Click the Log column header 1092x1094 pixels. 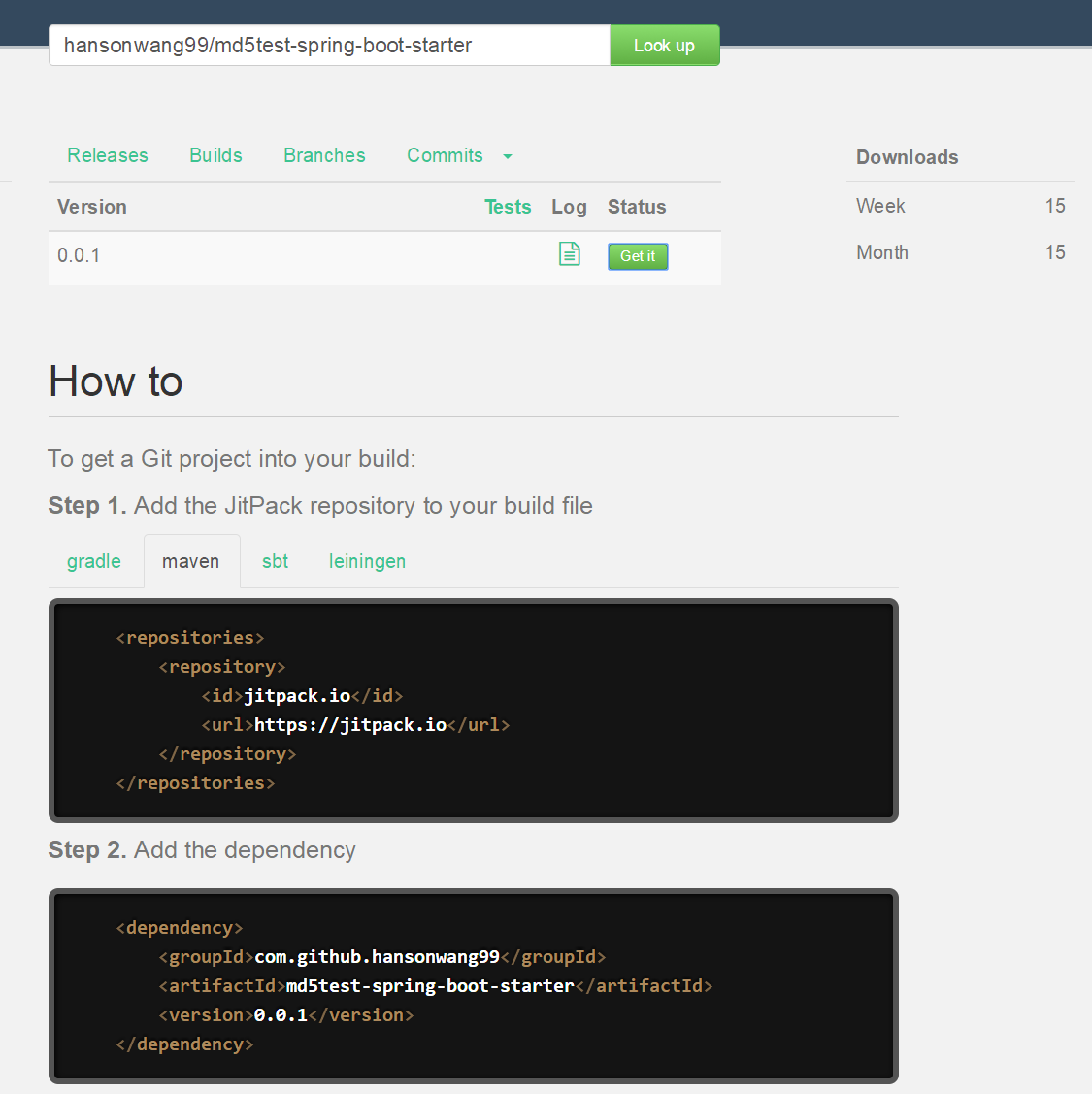[569, 207]
